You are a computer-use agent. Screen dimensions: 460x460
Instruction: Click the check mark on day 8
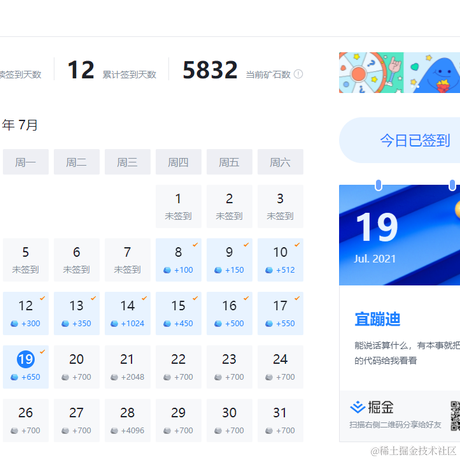pyautogui.click(x=195, y=245)
